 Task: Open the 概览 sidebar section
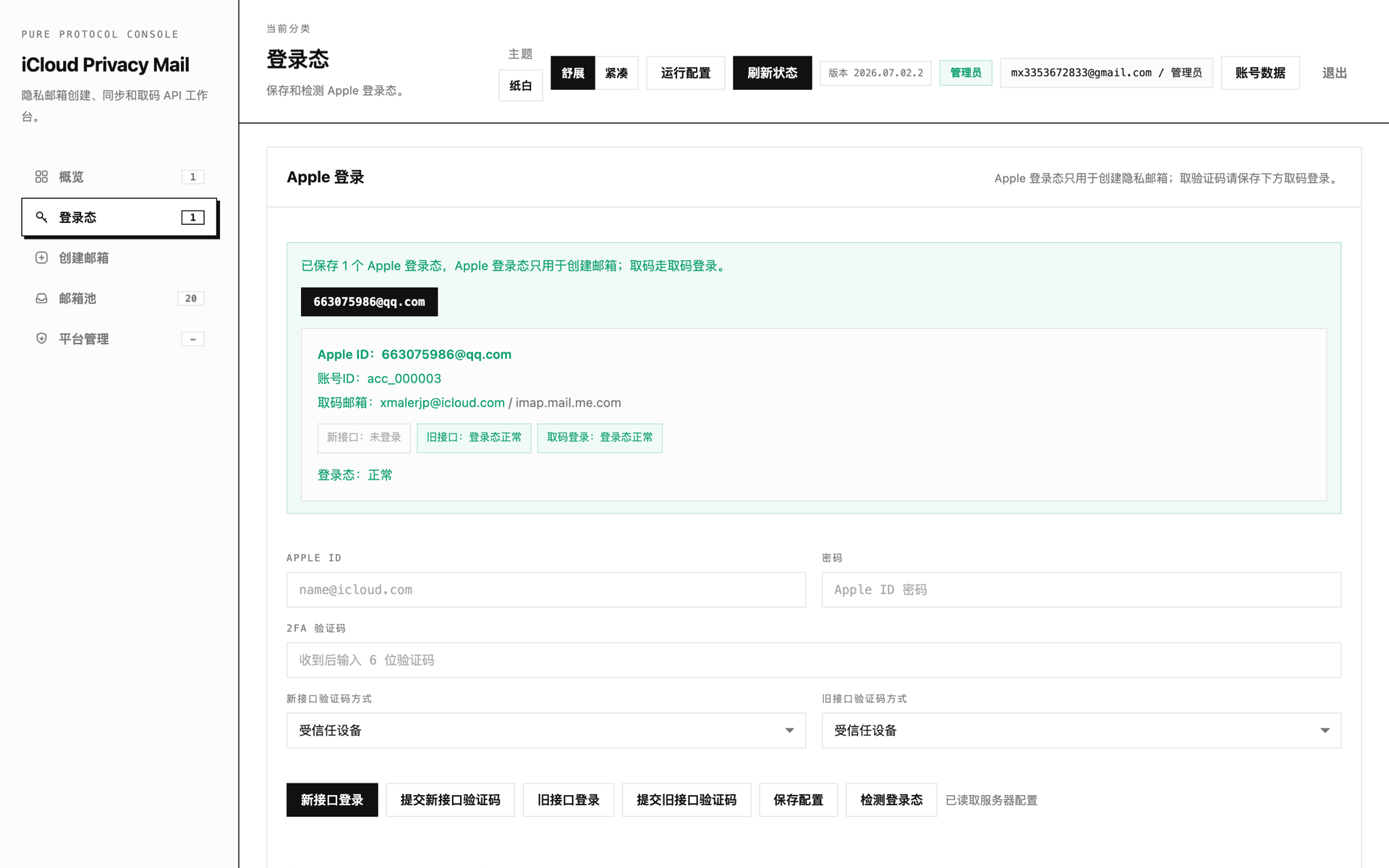point(119,176)
